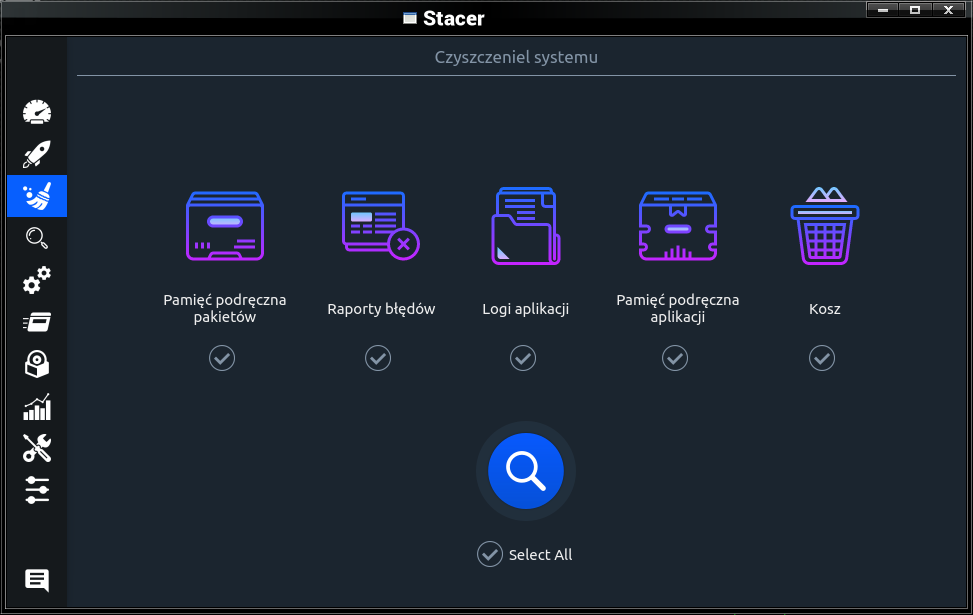Click the package cache box icon
973x615 pixels.
pos(225,226)
